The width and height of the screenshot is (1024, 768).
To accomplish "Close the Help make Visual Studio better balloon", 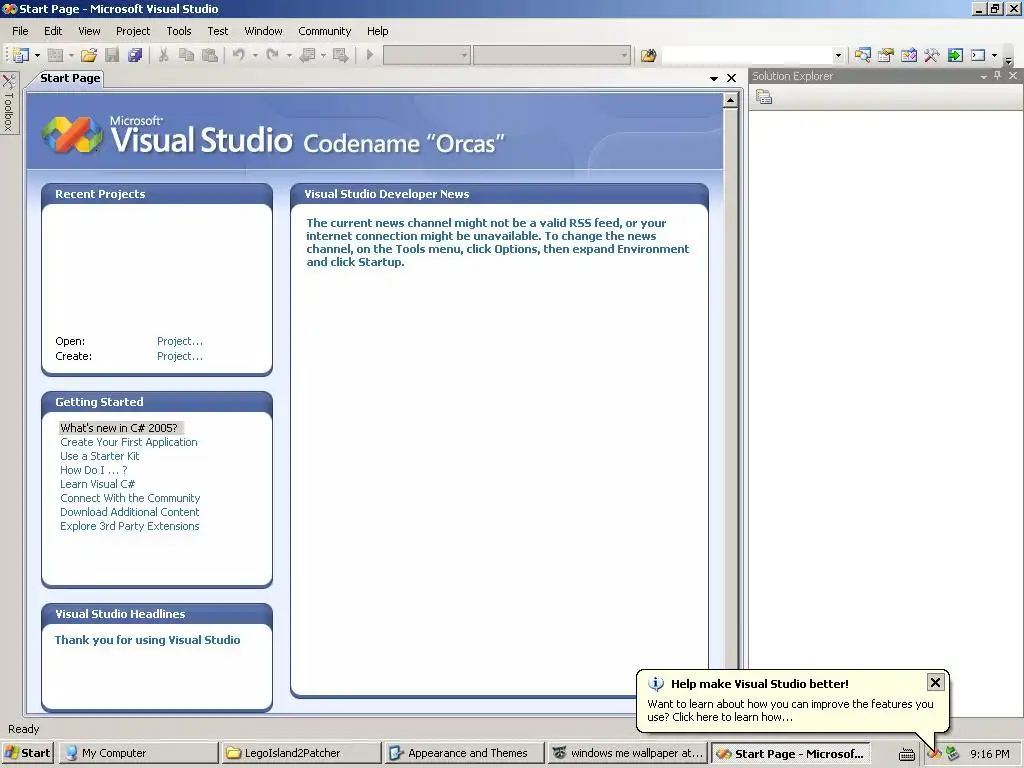I will point(935,682).
